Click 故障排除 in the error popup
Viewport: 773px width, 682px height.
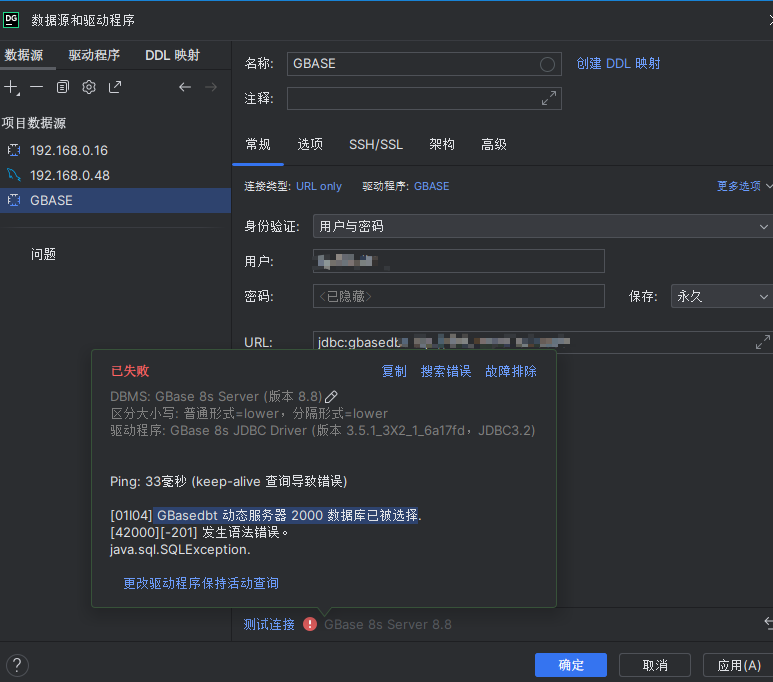click(511, 371)
